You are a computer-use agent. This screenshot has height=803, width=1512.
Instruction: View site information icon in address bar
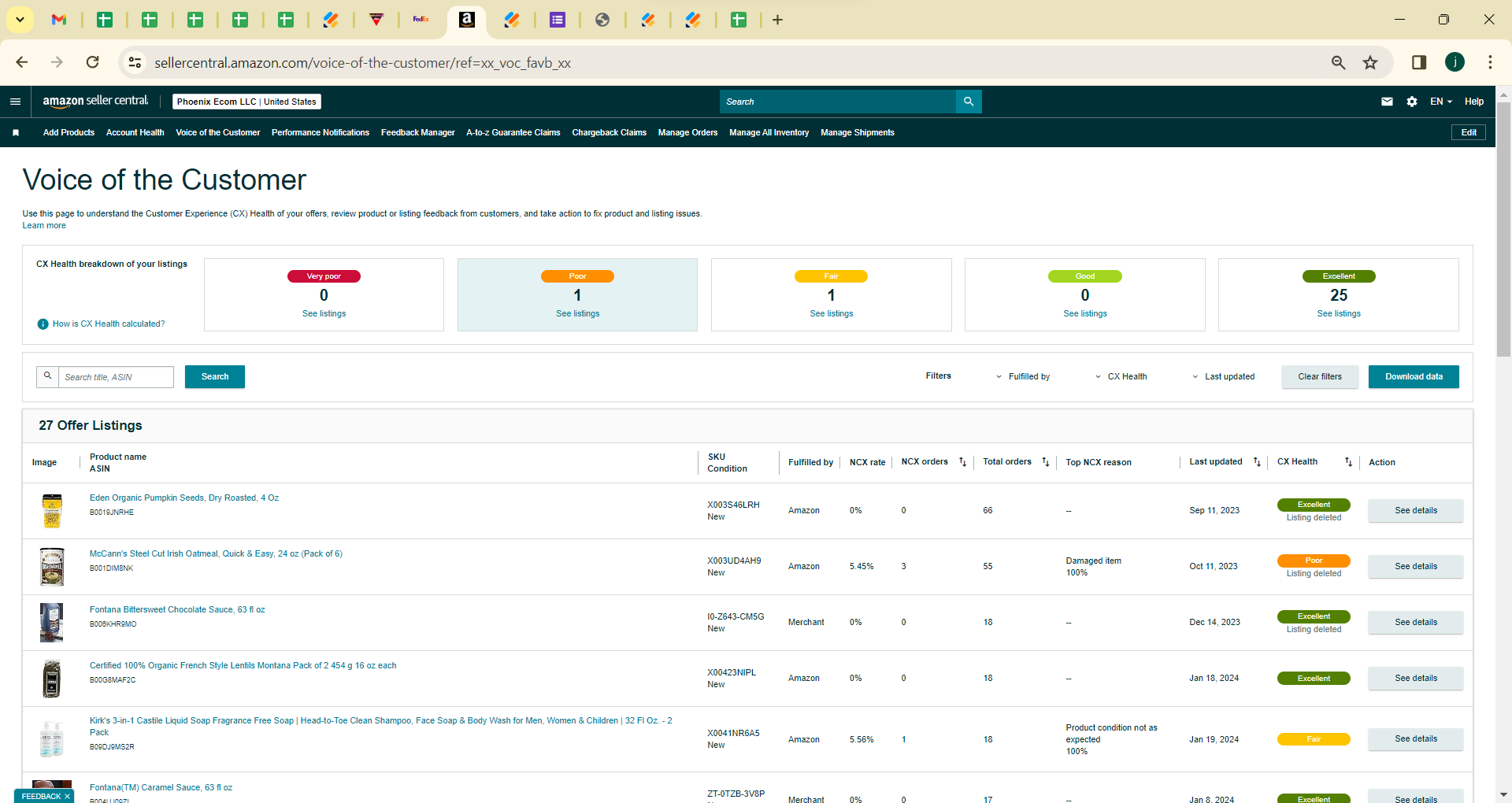(135, 62)
